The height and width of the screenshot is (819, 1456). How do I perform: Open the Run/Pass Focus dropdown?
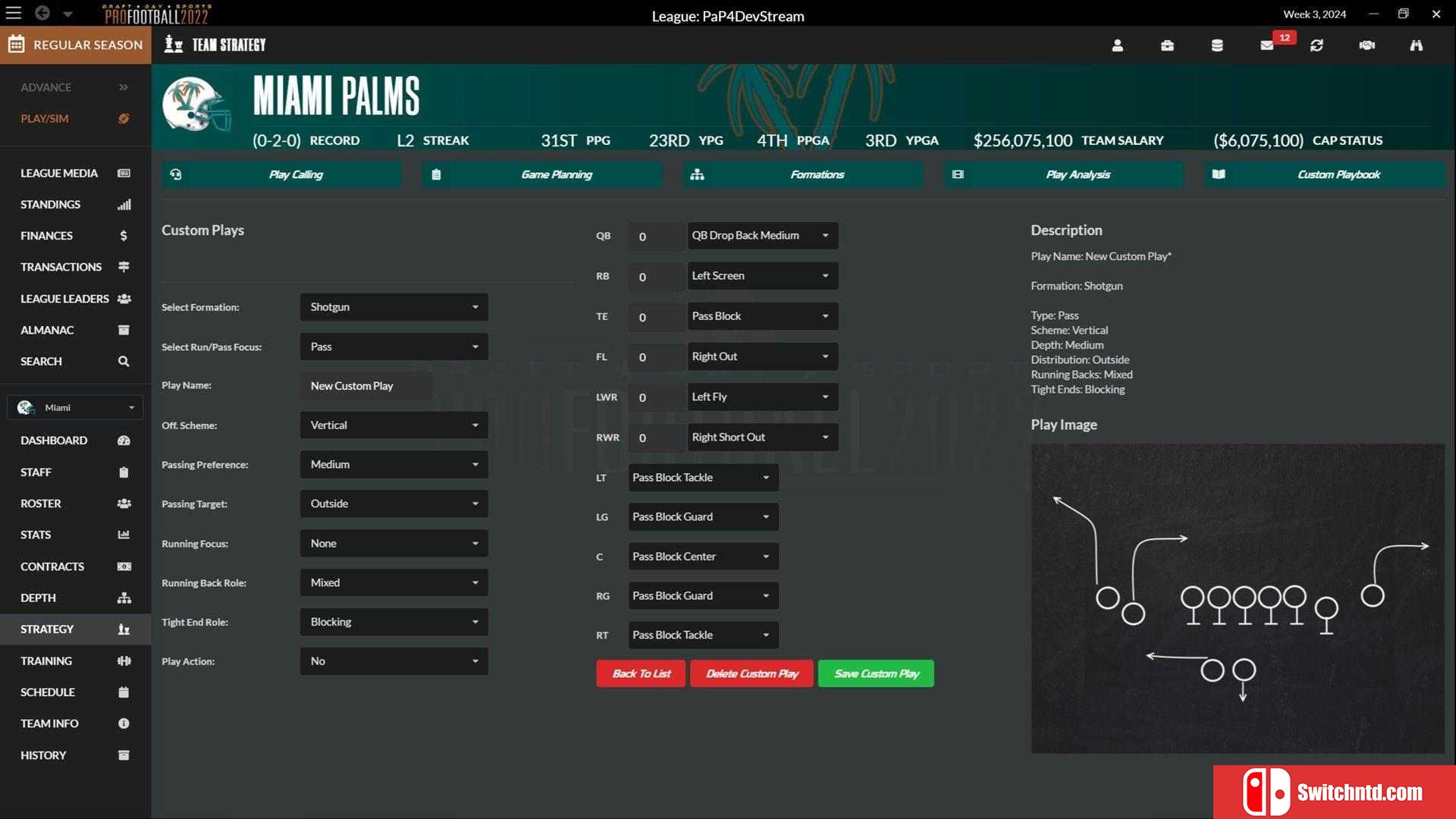click(x=394, y=347)
